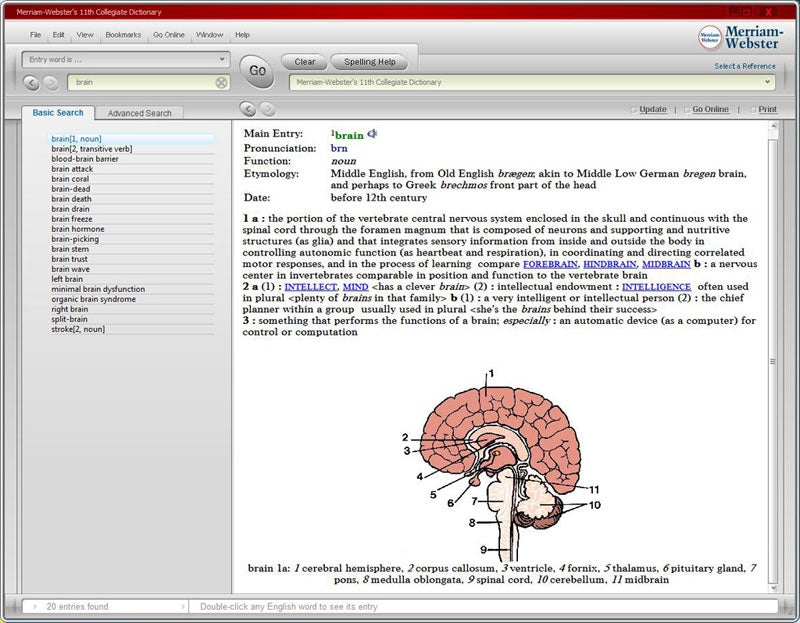Select 'brain stem' in the results list
The height and width of the screenshot is (623, 800).
(70, 249)
